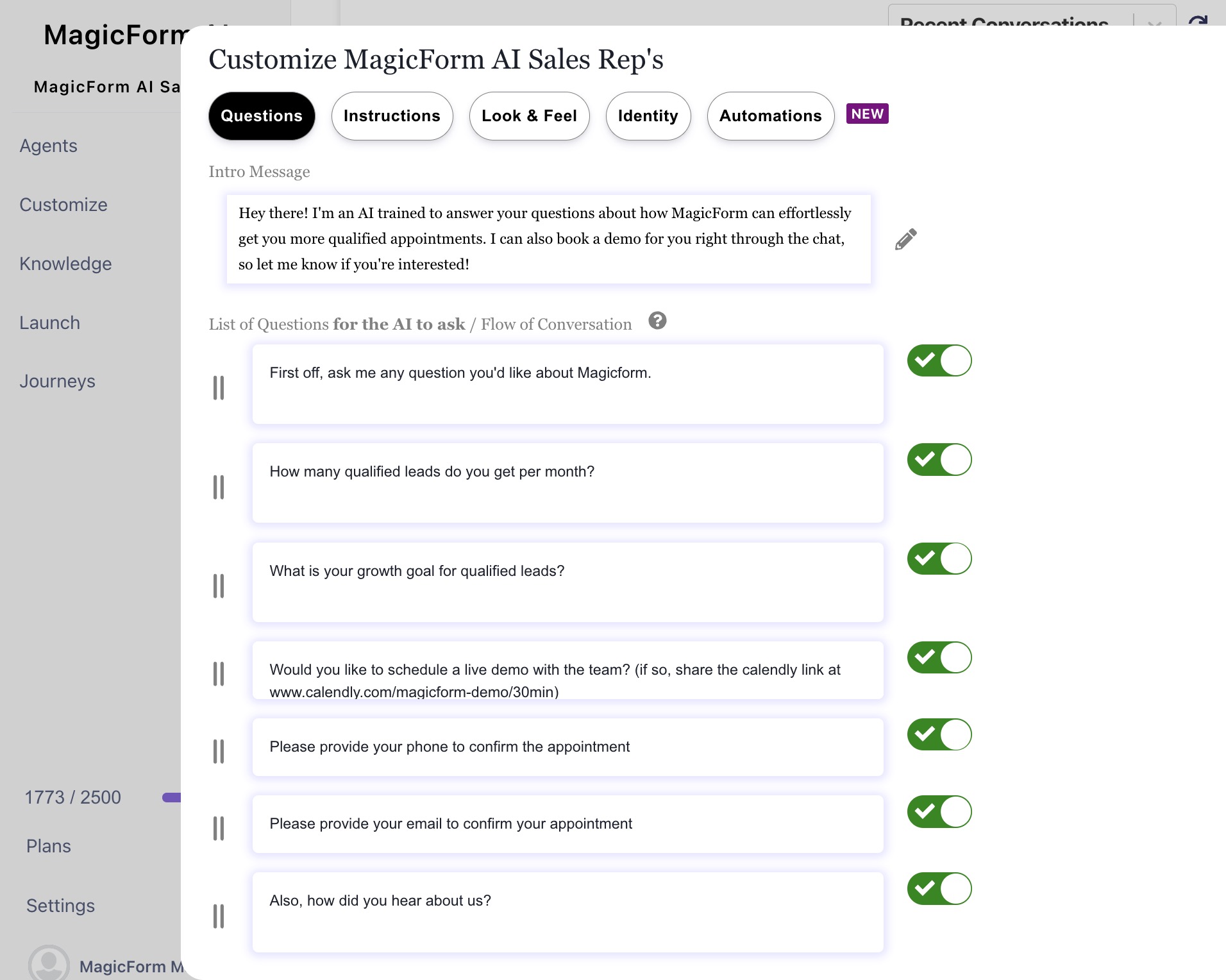Click the pencil edit icon for Intro Message
The image size is (1226, 980).
click(x=905, y=239)
